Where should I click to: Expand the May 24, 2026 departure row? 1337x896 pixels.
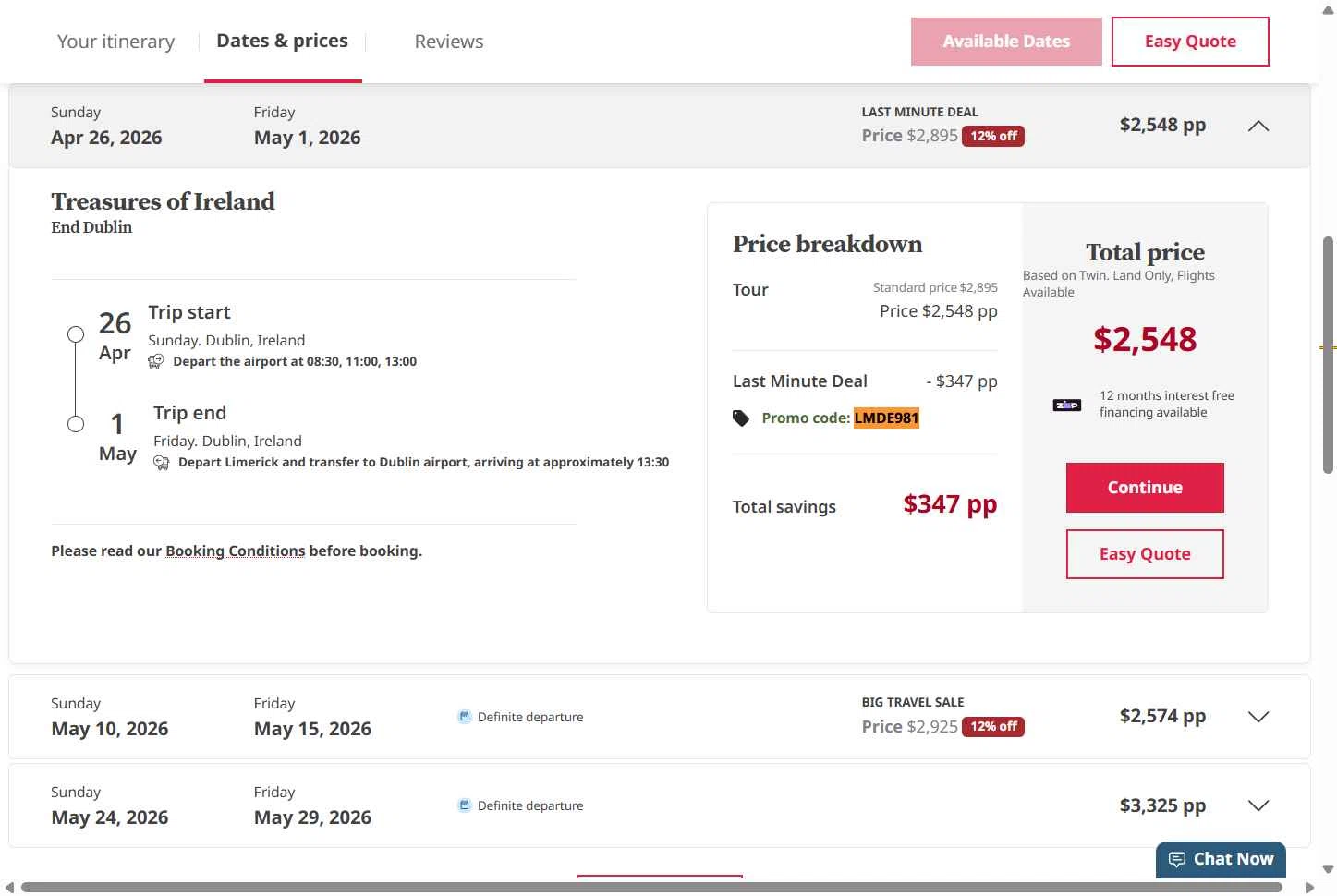click(x=1258, y=805)
